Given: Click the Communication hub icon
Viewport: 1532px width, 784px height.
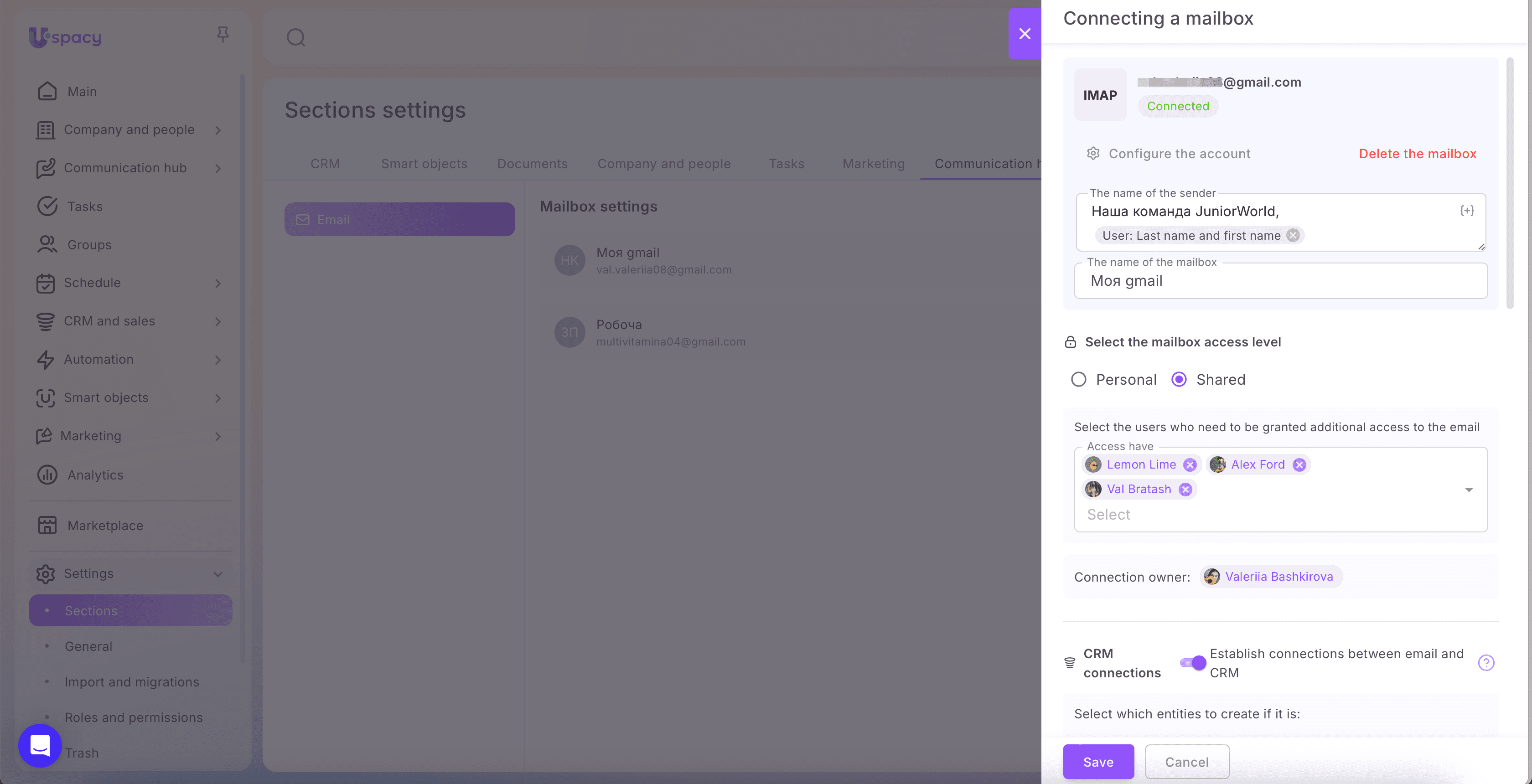Looking at the screenshot, I should point(46,168).
